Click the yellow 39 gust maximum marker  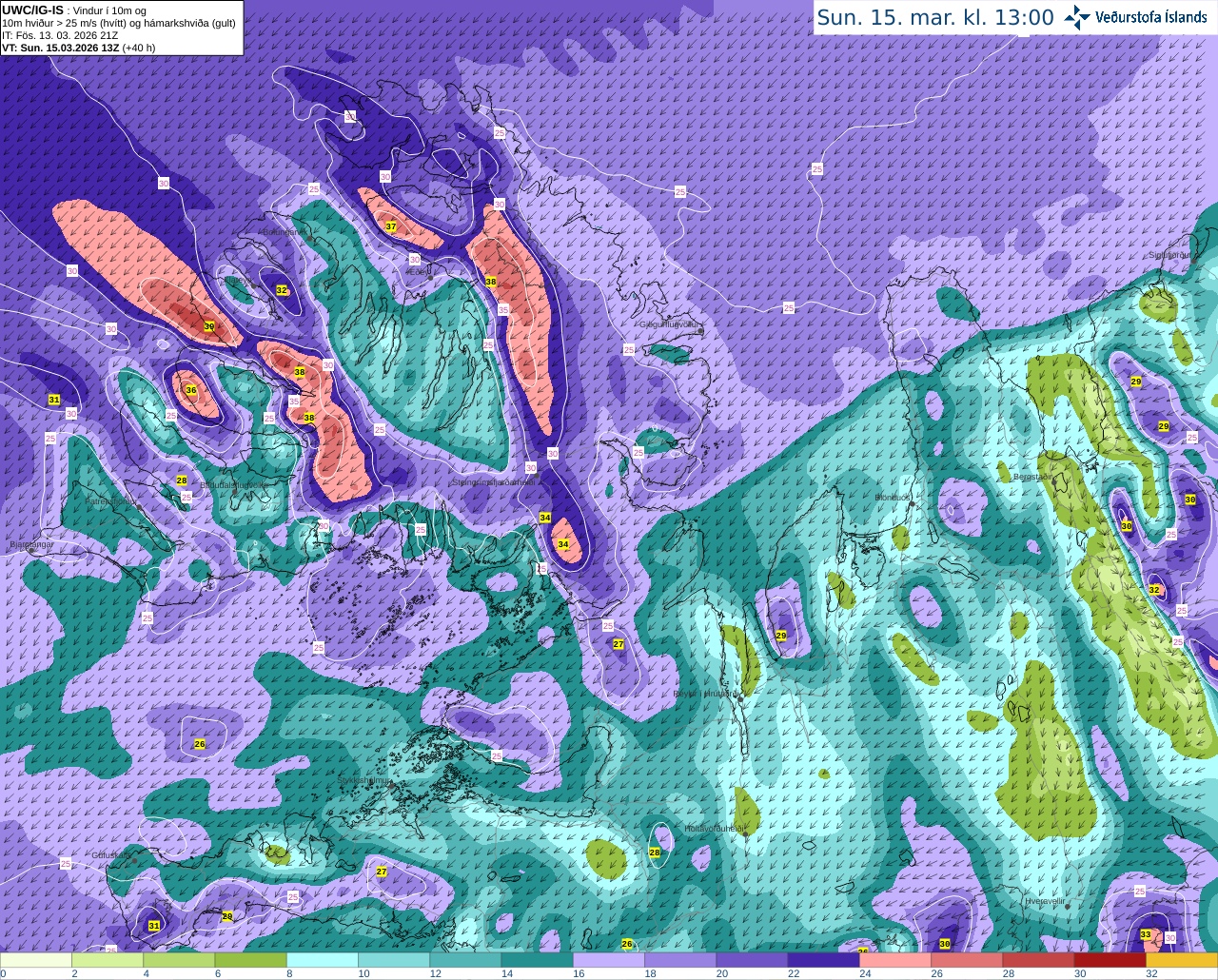click(x=209, y=326)
